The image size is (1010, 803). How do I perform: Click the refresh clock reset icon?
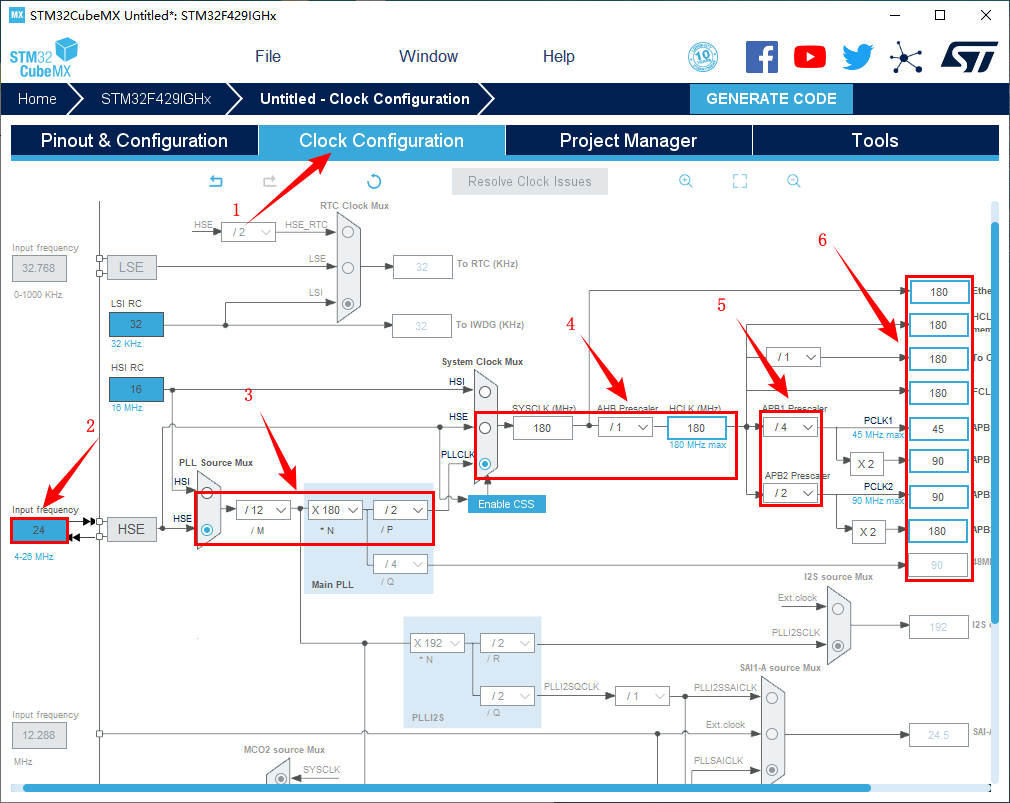(374, 181)
